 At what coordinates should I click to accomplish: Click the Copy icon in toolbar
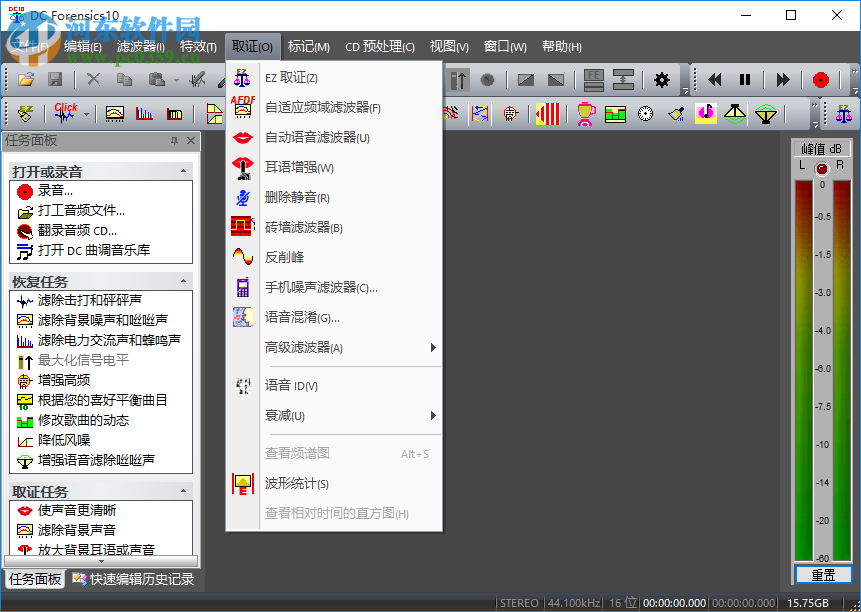coord(125,80)
